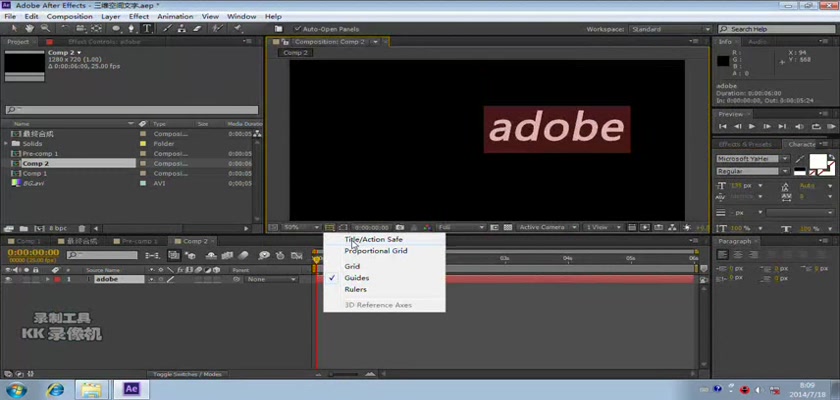
Task: Play the preview in the Preview panel
Action: 752,127
